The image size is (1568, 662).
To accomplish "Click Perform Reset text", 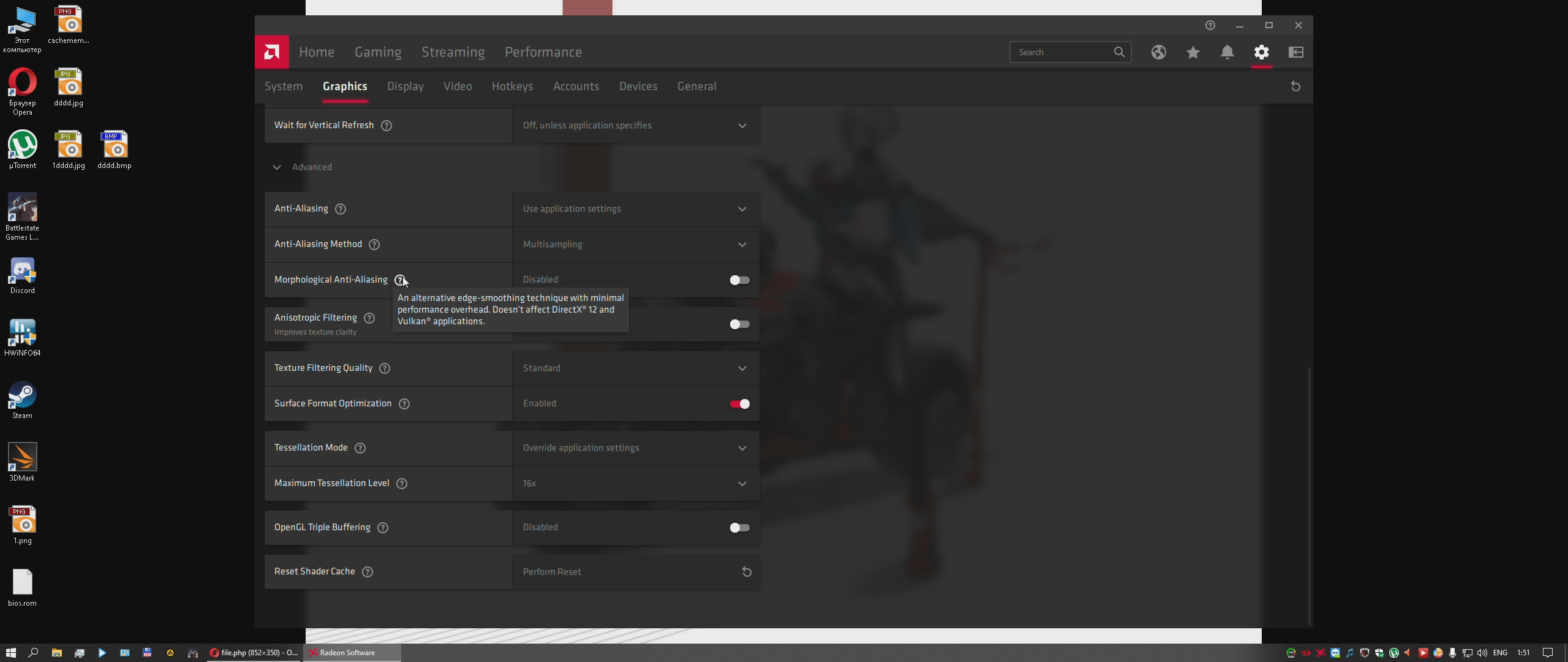I will click(551, 572).
